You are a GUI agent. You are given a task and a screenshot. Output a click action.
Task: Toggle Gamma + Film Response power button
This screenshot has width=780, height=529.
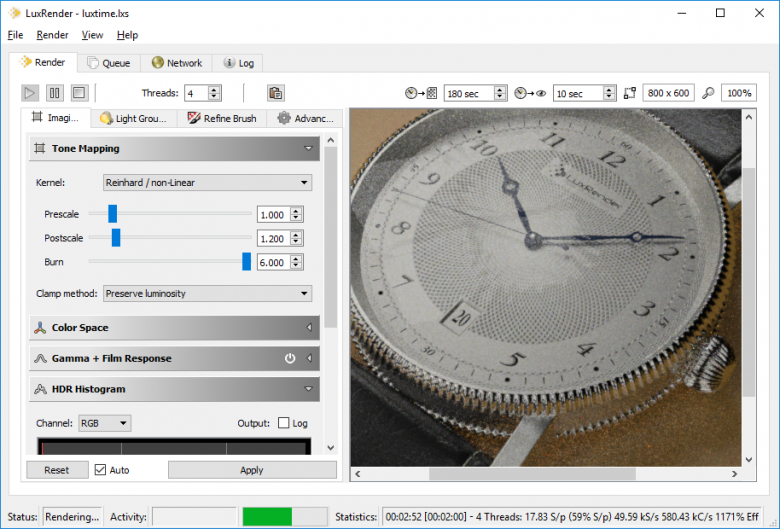pos(290,358)
